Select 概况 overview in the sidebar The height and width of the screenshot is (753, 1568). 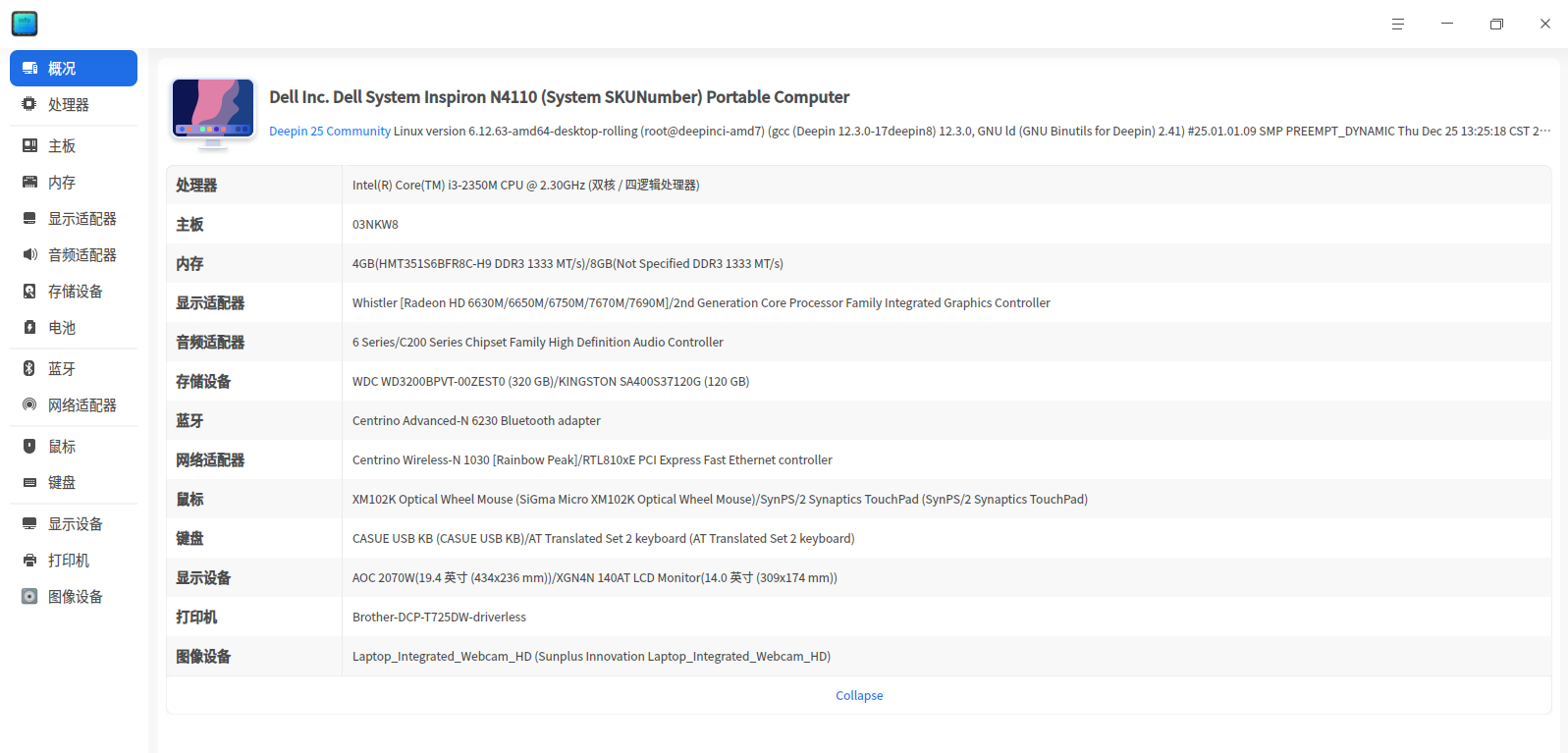74,69
